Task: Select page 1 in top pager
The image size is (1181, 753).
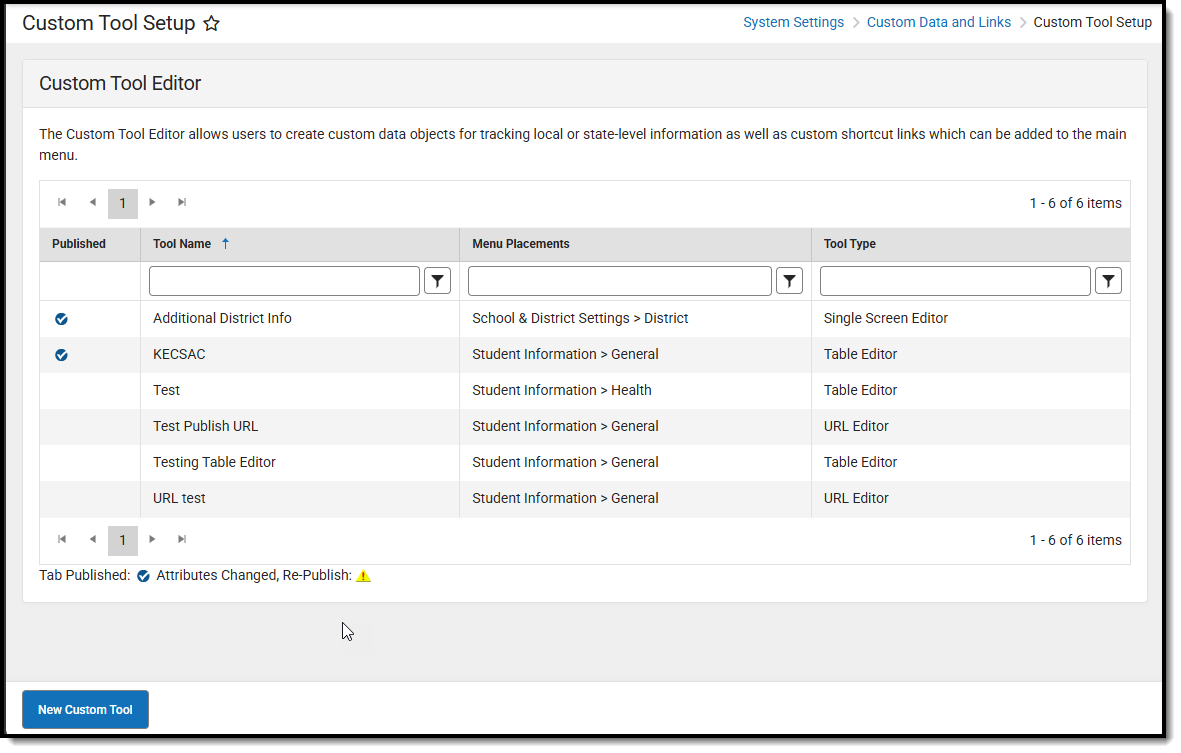Action: pos(123,204)
